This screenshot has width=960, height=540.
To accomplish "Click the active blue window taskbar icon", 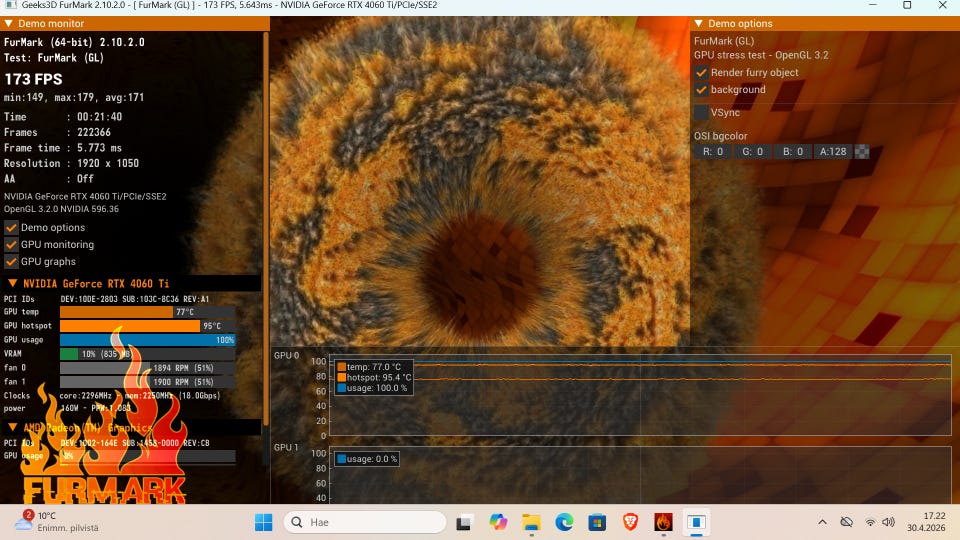I will (696, 522).
